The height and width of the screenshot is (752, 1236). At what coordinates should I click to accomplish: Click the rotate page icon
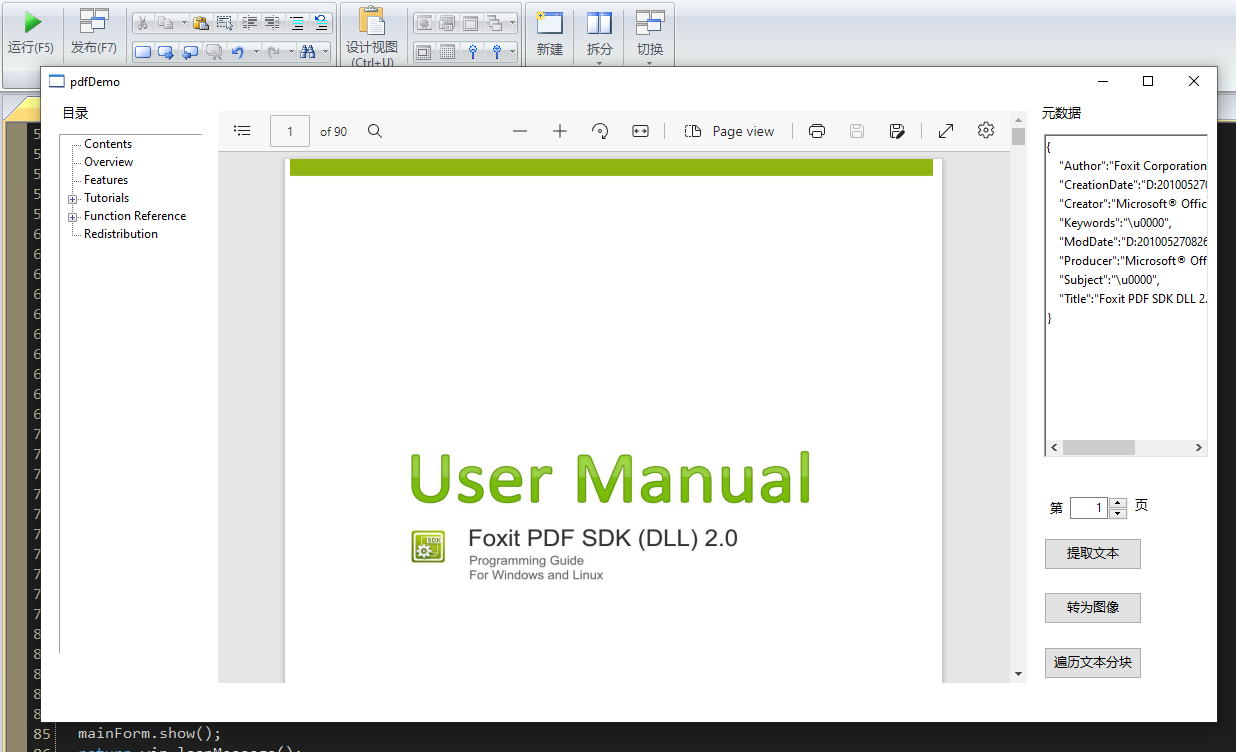coord(601,131)
